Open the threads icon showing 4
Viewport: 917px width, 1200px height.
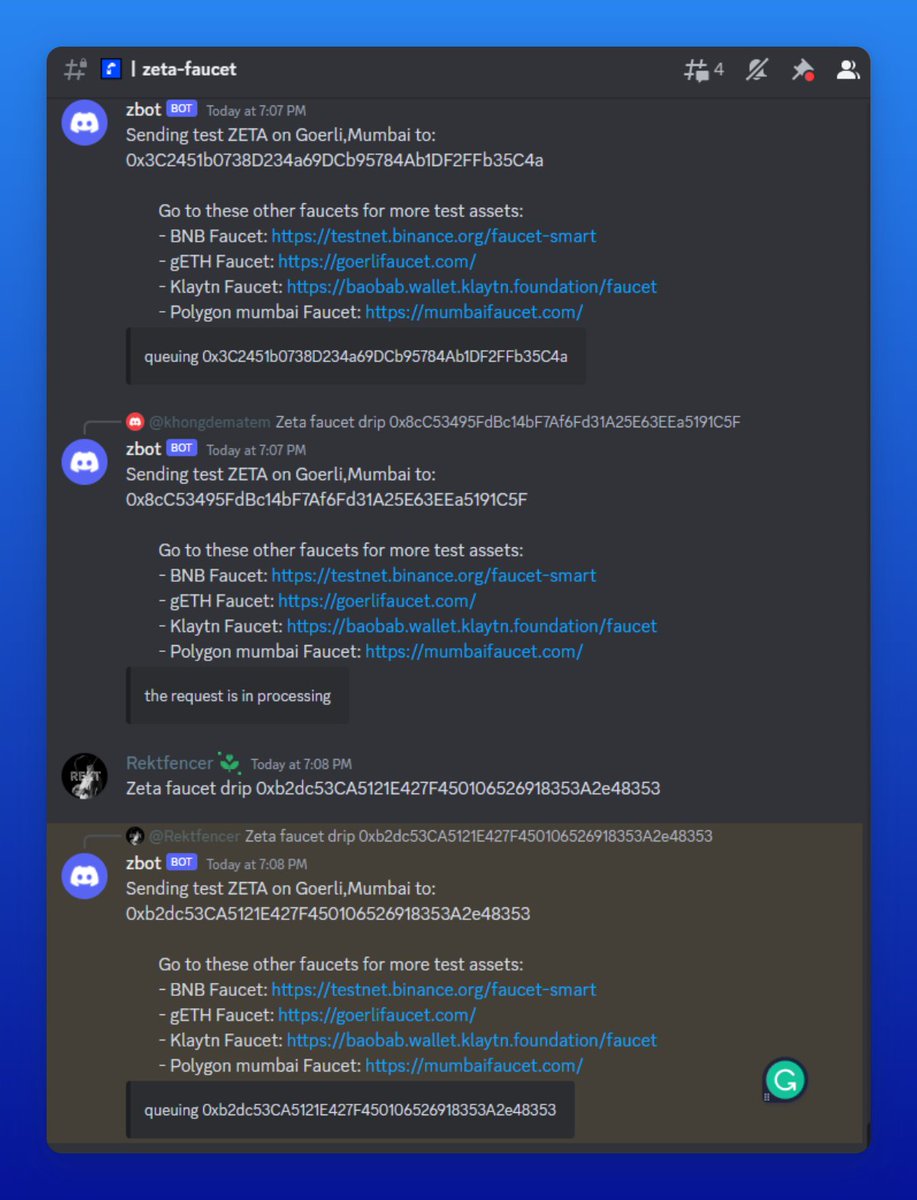(703, 70)
